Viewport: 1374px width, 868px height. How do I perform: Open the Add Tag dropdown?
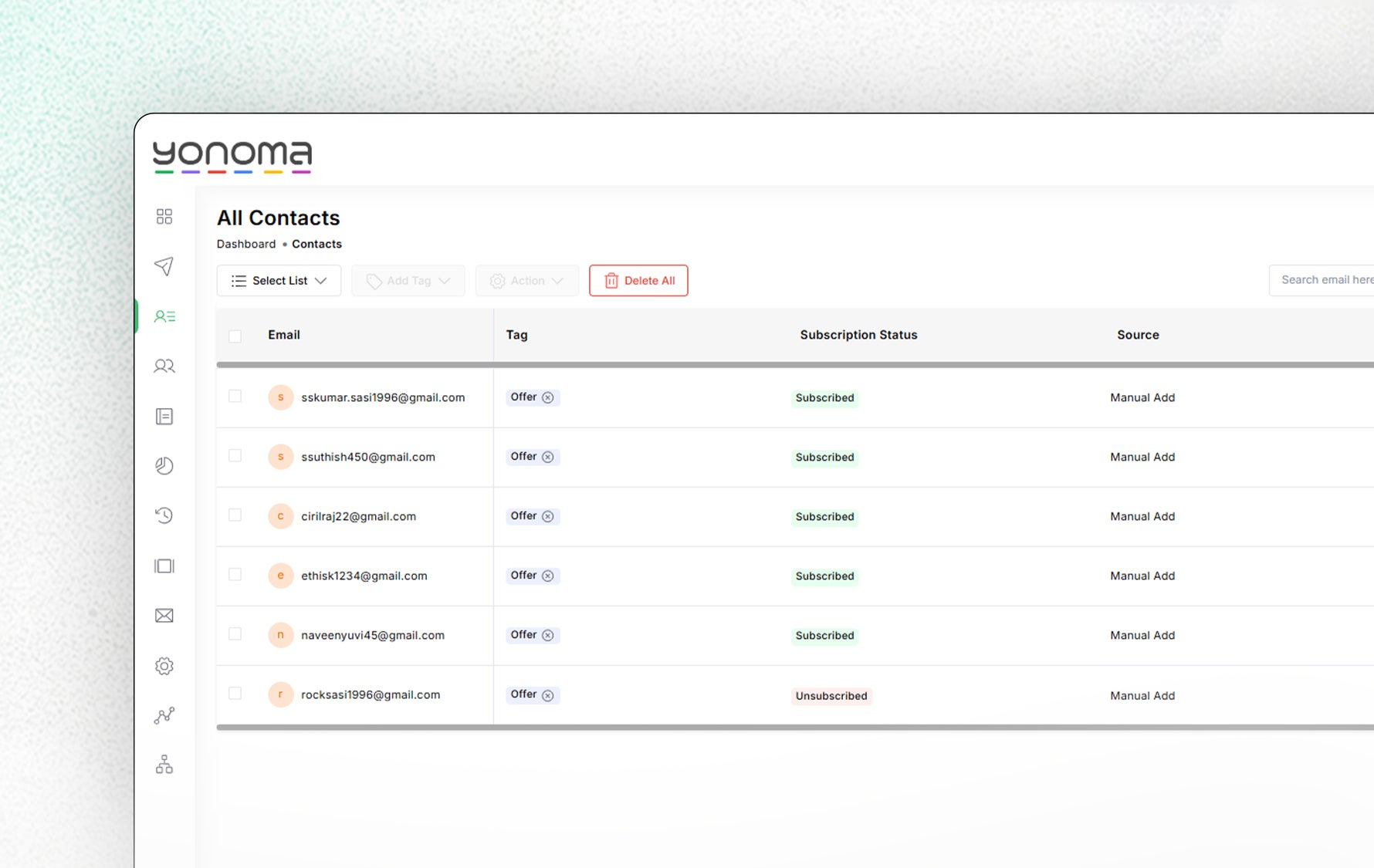click(408, 281)
